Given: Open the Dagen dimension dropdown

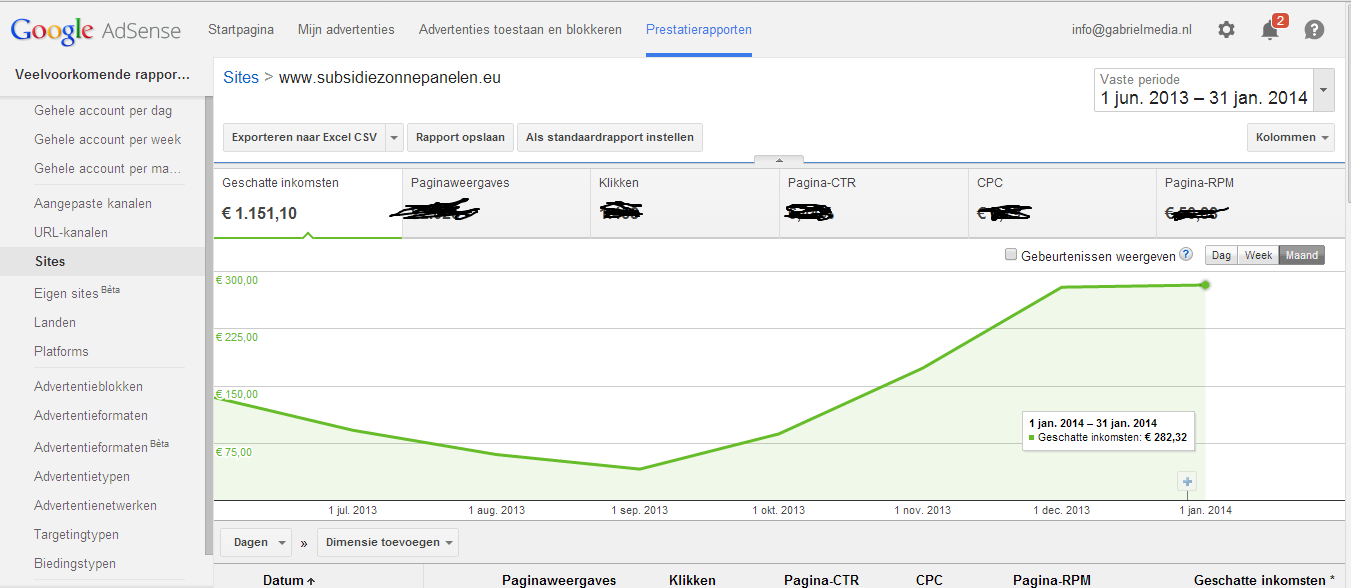Looking at the screenshot, I should pyautogui.click(x=256, y=543).
